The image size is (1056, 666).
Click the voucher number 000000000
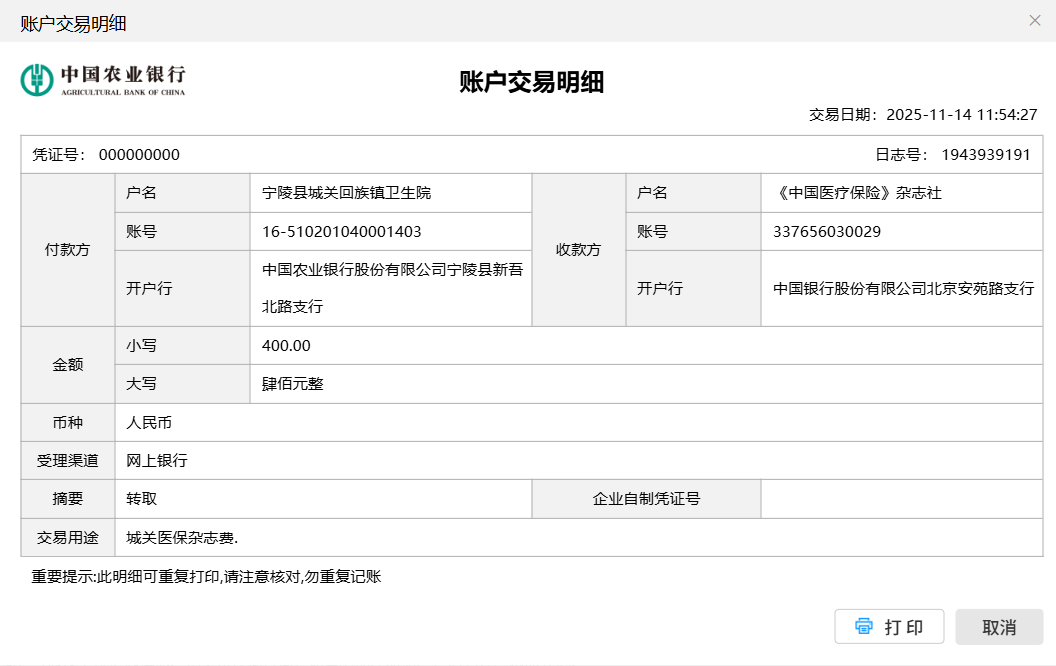(x=139, y=155)
